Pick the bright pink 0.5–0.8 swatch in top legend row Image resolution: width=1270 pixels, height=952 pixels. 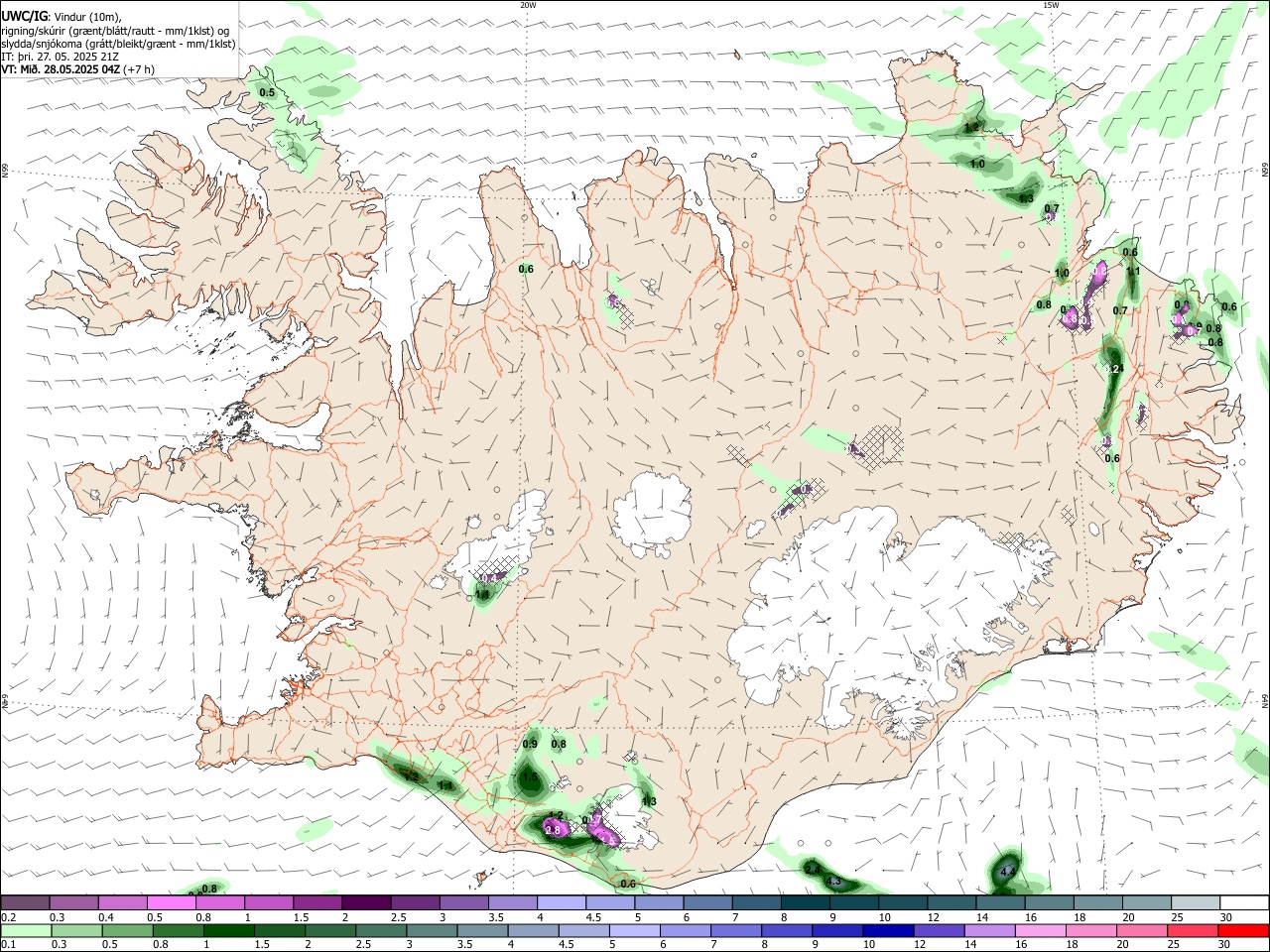[x=172, y=902]
